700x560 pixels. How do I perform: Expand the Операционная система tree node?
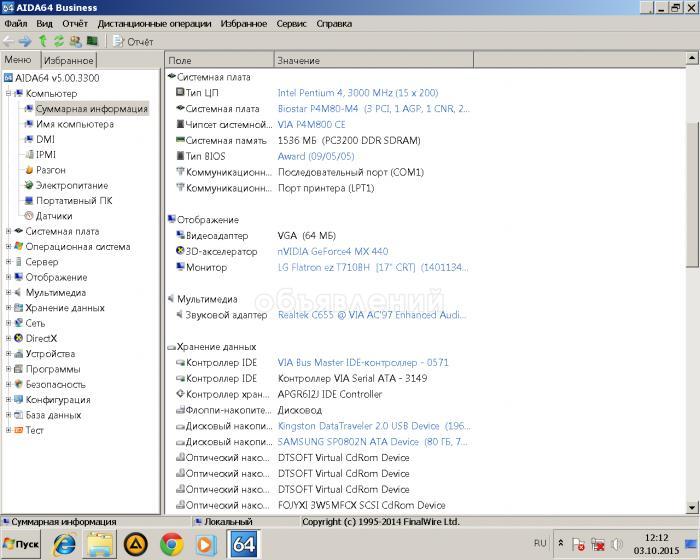point(9,247)
